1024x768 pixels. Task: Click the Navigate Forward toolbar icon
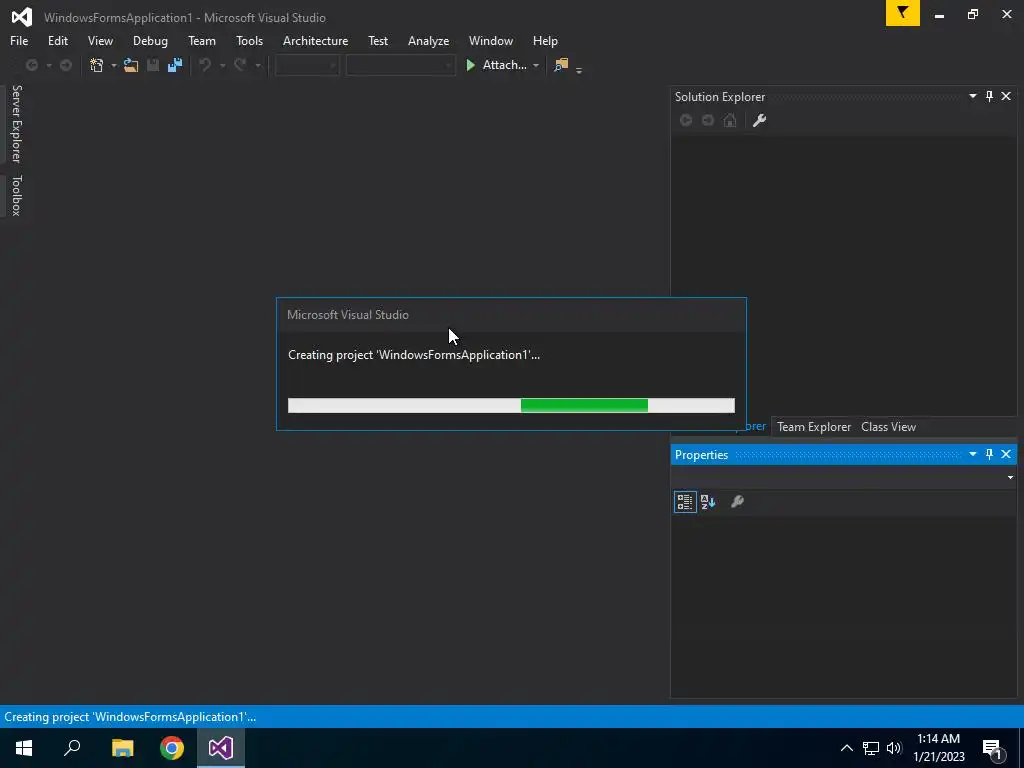[x=66, y=65]
